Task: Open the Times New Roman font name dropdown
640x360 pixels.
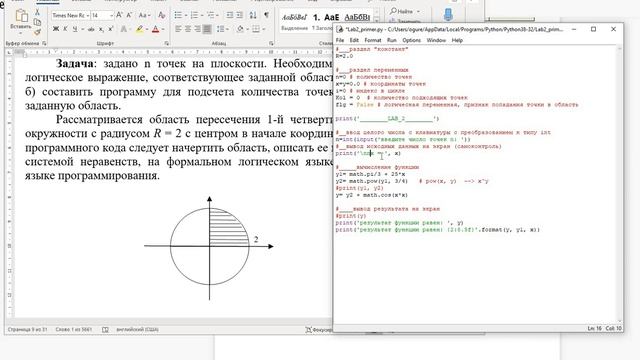Action: click(88, 16)
